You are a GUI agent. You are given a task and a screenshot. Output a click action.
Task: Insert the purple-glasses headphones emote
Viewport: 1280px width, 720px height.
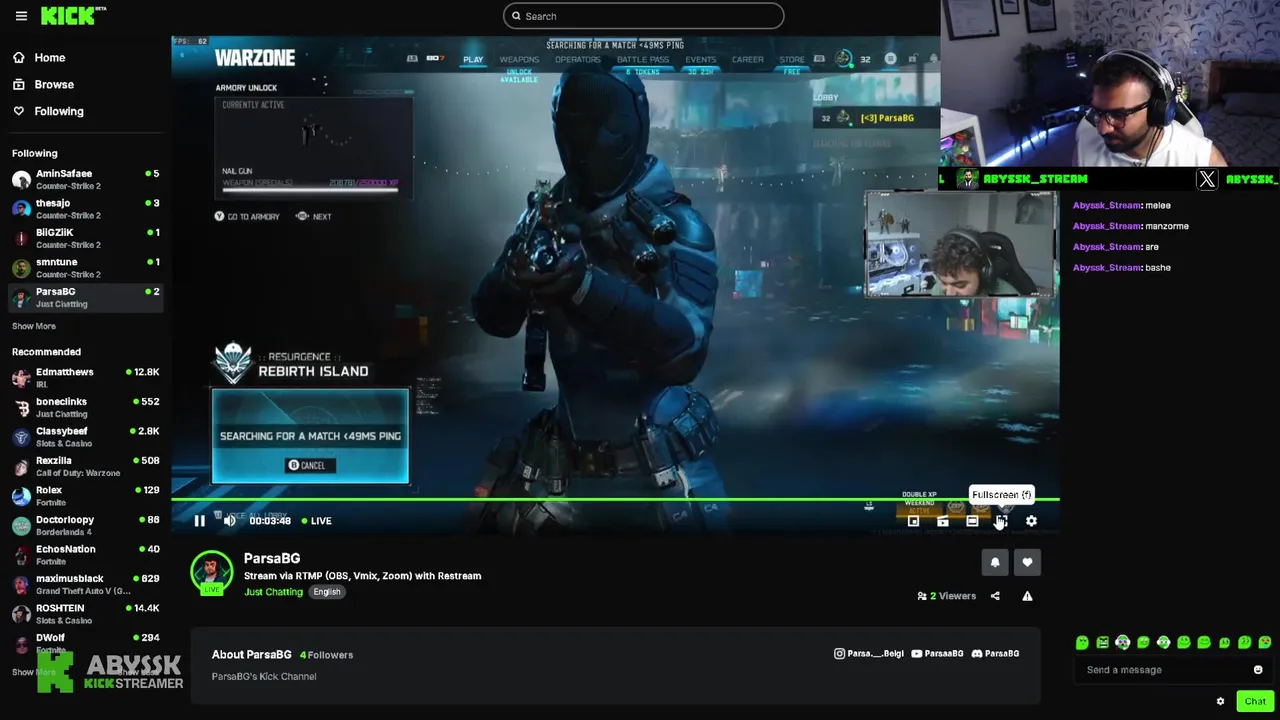1123,643
